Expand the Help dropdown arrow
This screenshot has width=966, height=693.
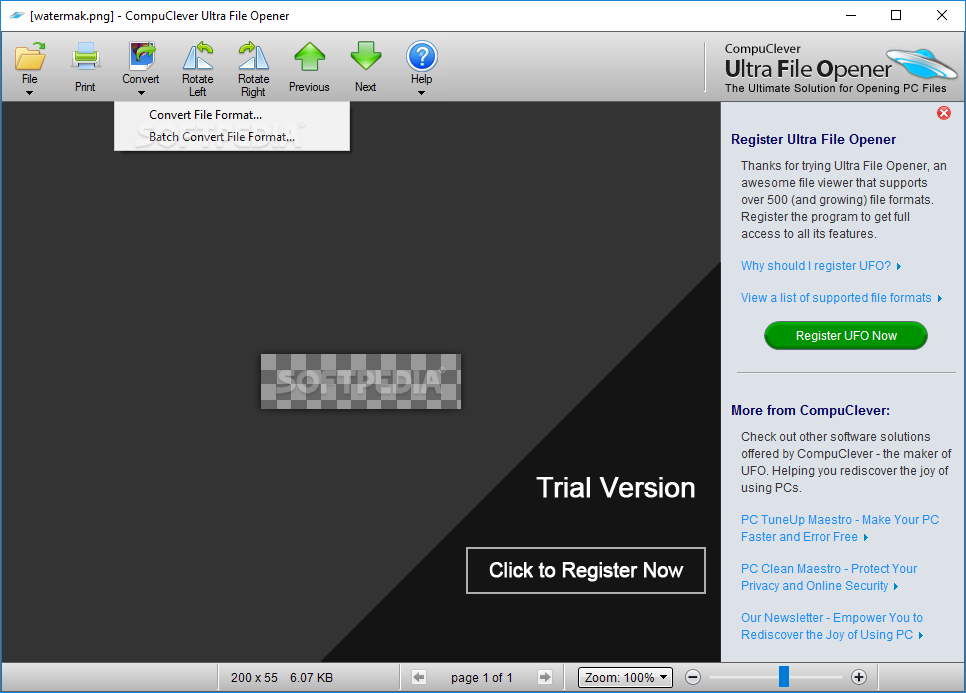click(421, 93)
